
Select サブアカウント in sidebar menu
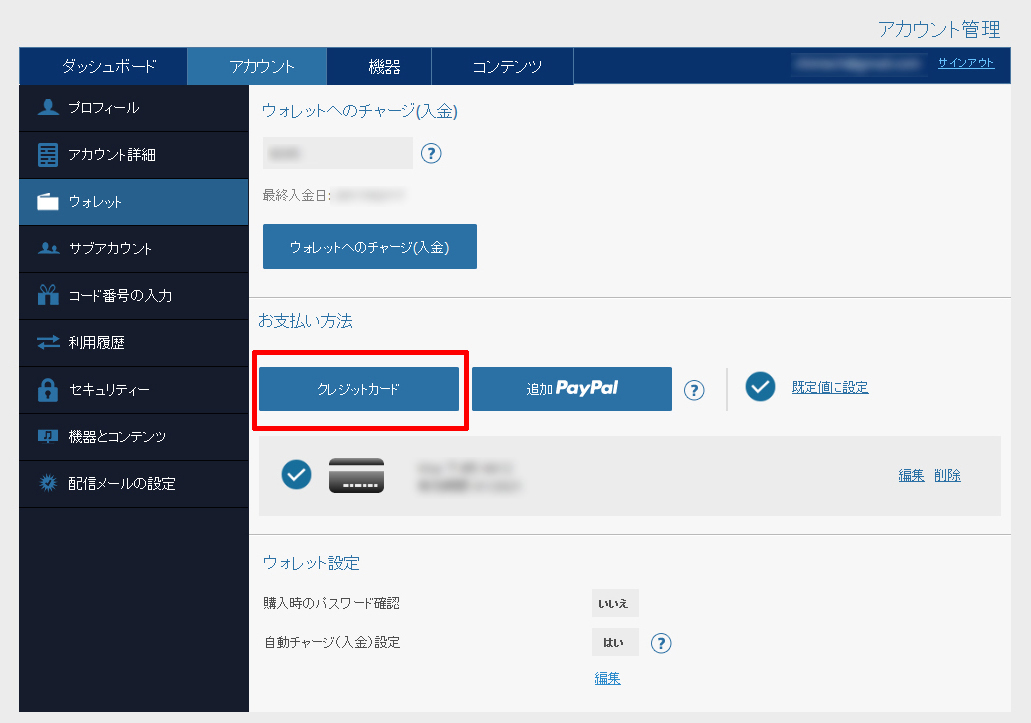(134, 249)
